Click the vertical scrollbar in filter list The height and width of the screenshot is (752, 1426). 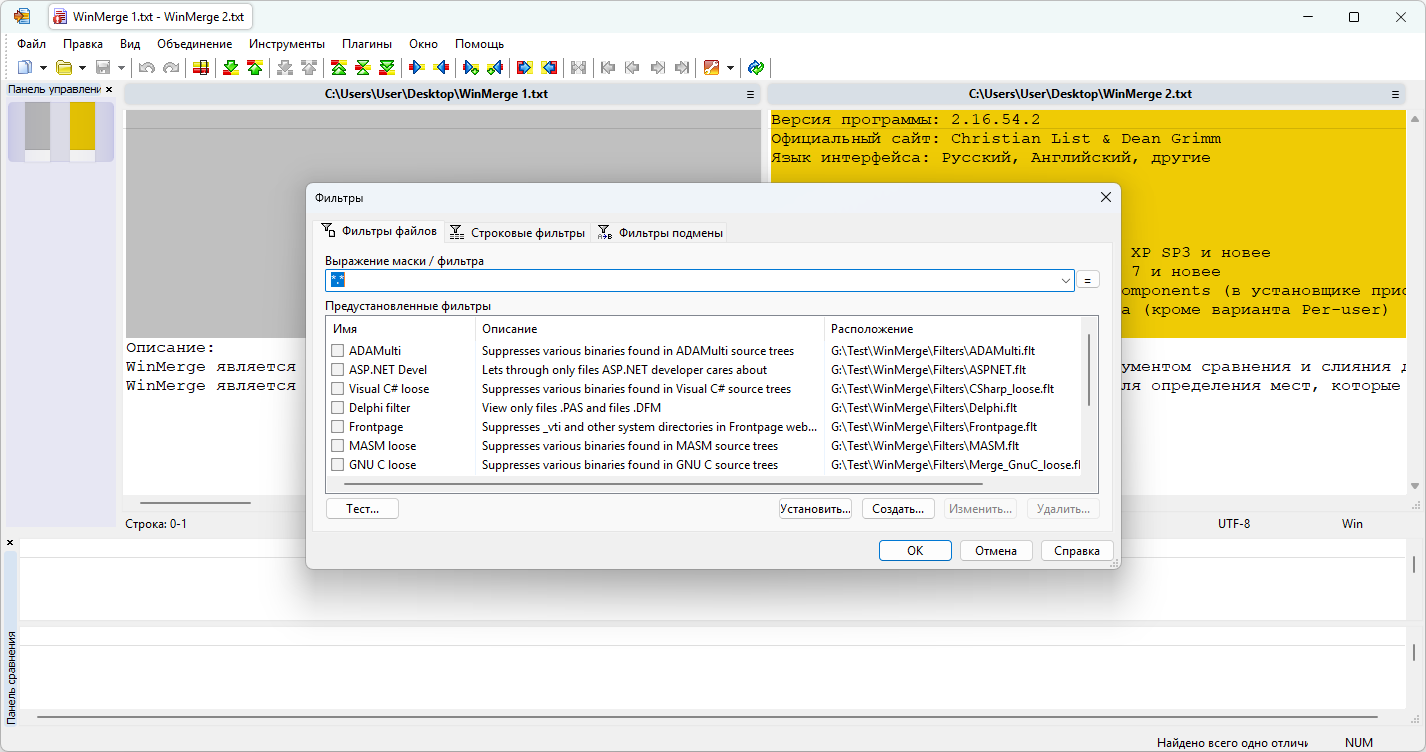(x=1088, y=370)
